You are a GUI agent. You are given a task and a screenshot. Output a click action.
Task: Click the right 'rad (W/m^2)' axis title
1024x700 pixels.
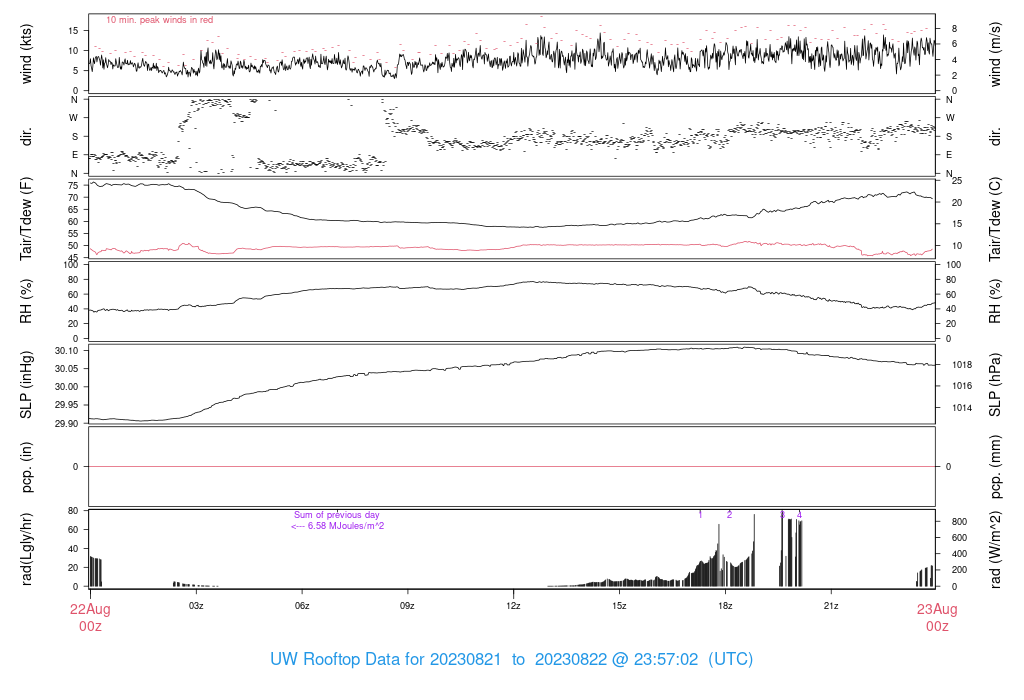(x=995, y=549)
